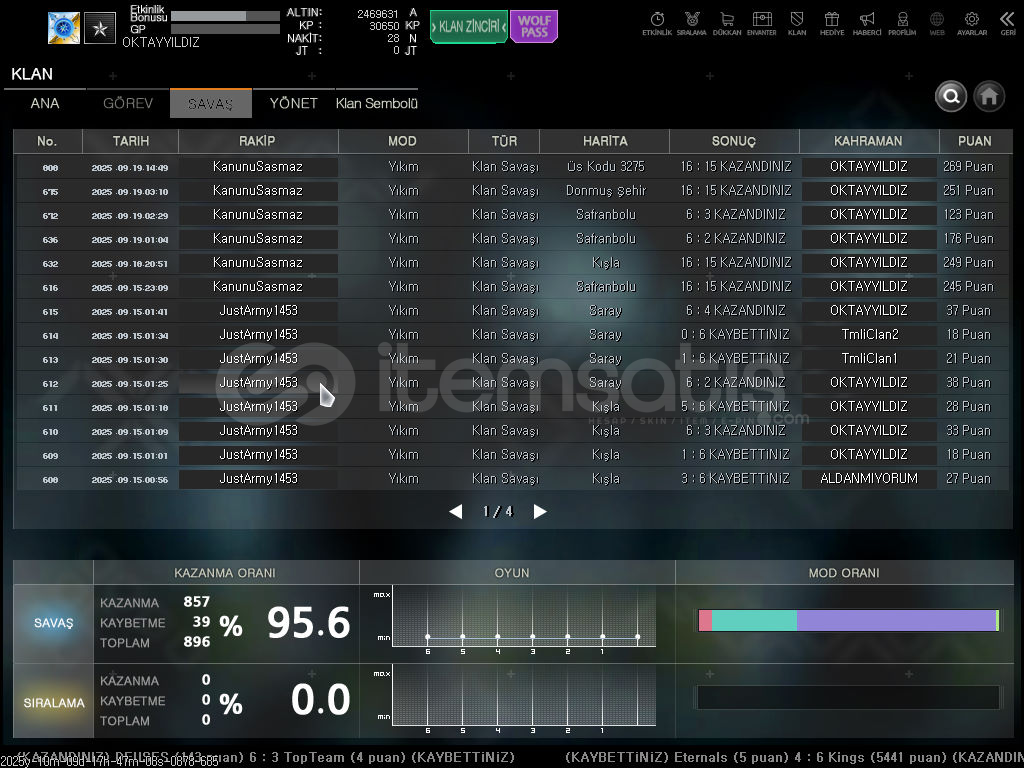The width and height of the screenshot is (1024, 768).
Task: Go to next page of war list
Action: 540,512
